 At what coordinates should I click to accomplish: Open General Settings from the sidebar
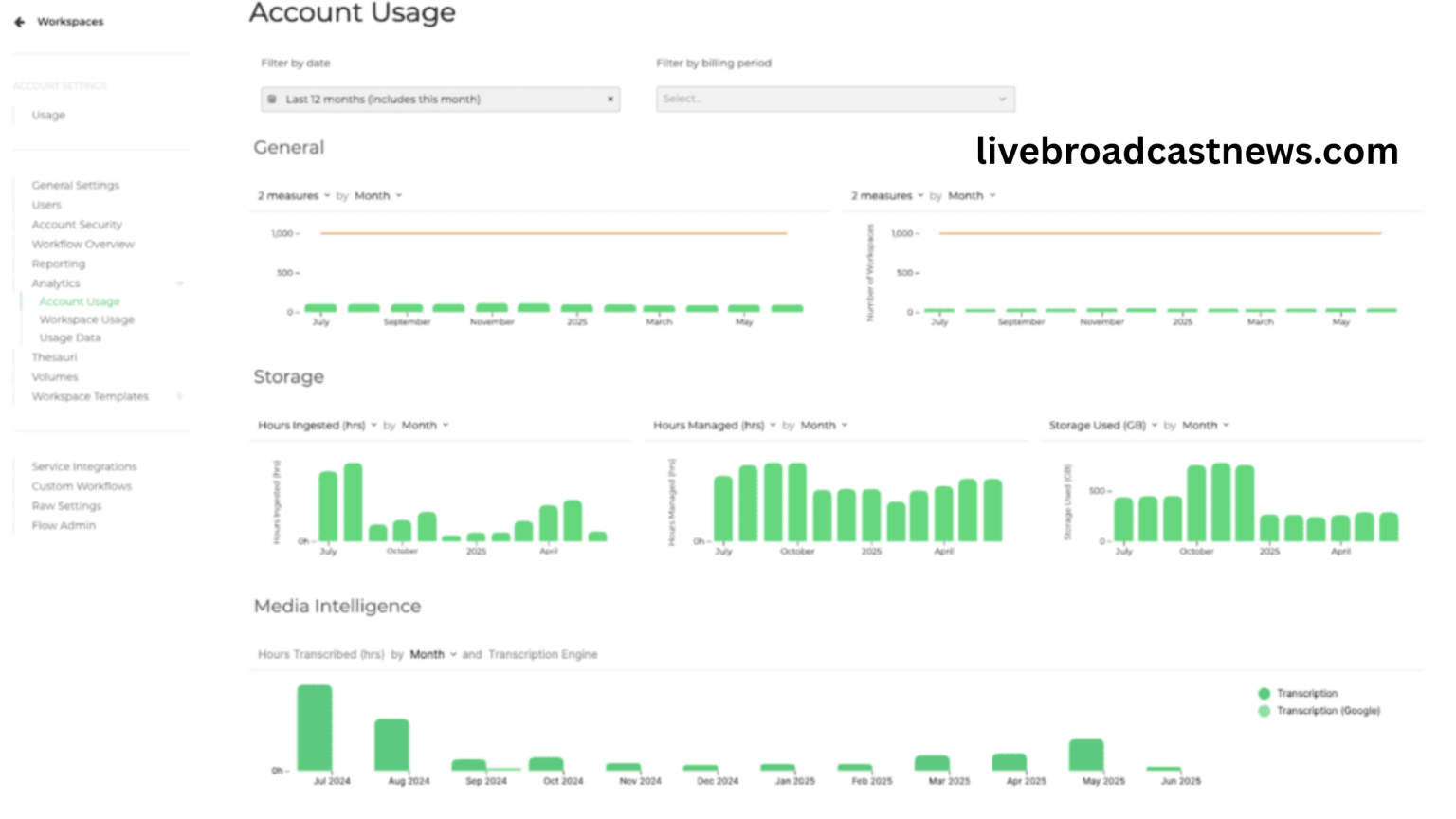tap(77, 185)
